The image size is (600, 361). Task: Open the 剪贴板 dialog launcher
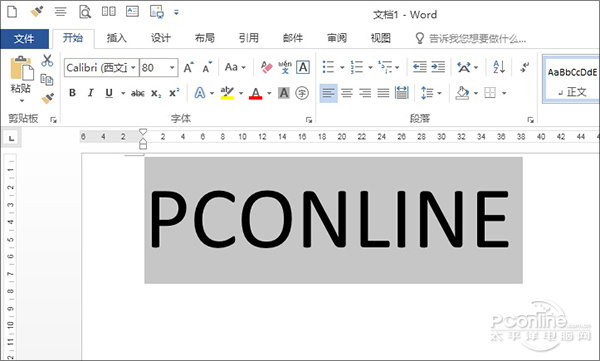pos(53,120)
